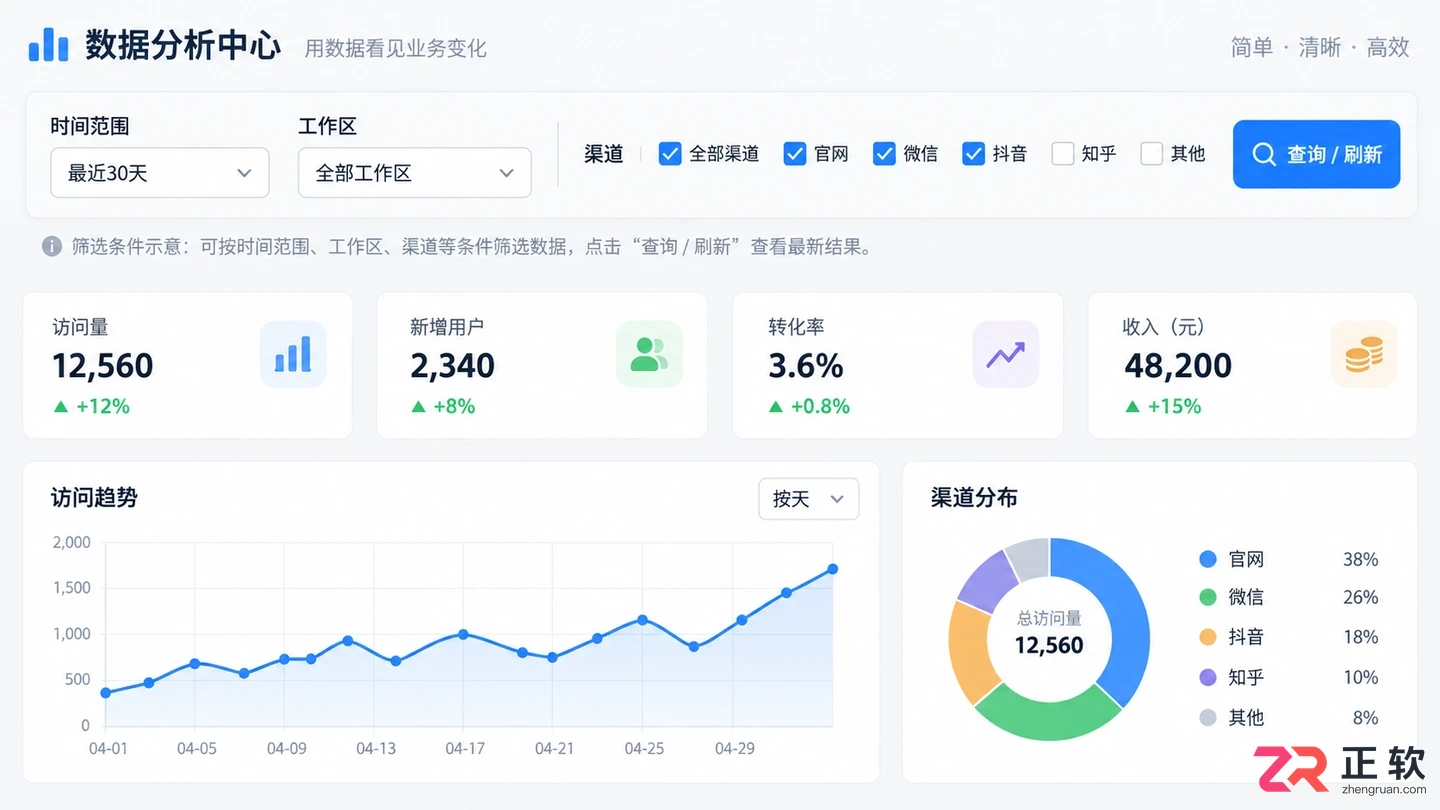This screenshot has width=1440, height=810.
Task: Click the 3.6% conversion rate value
Action: pos(806,366)
